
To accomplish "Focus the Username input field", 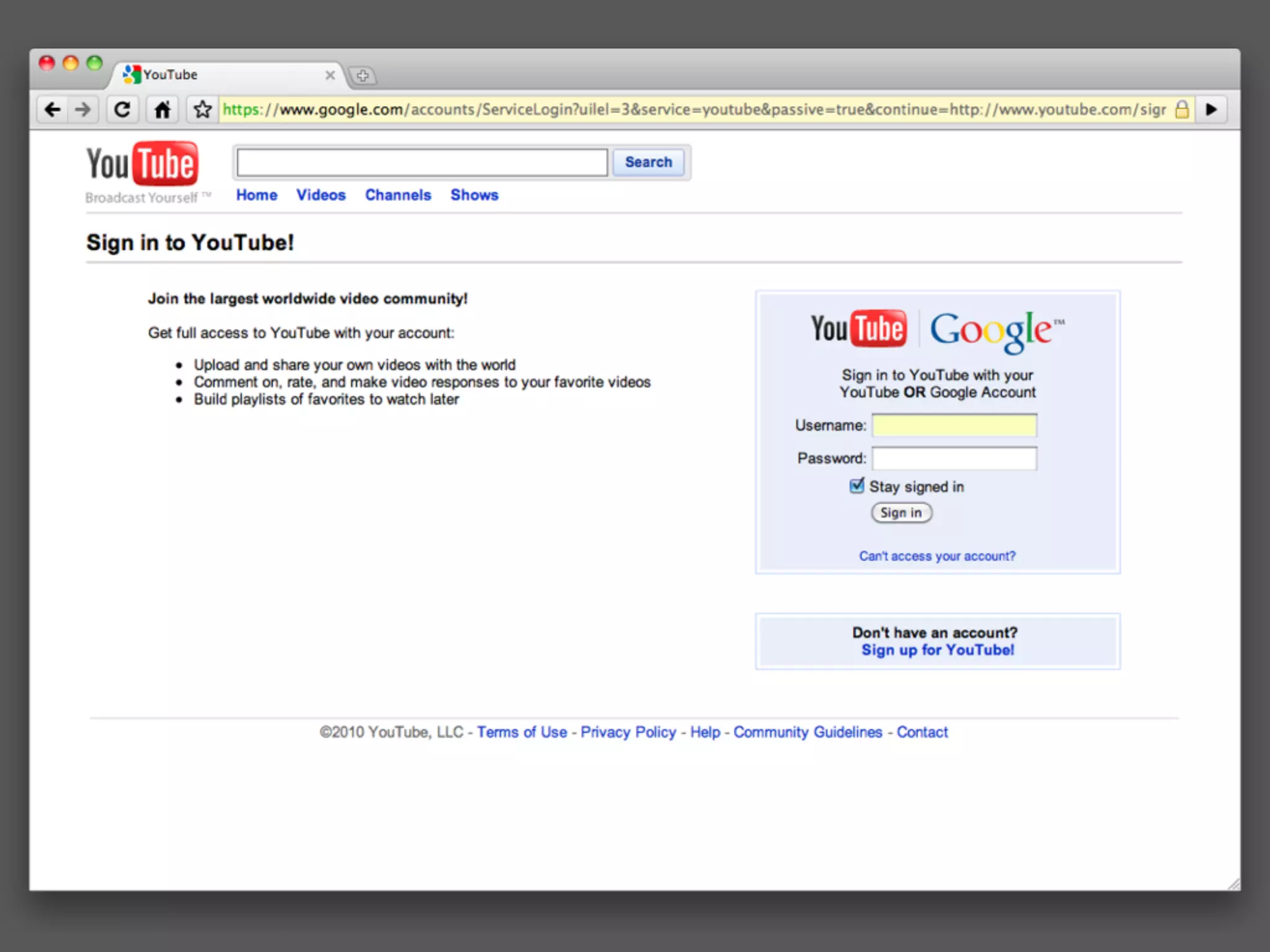I will click(x=954, y=425).
